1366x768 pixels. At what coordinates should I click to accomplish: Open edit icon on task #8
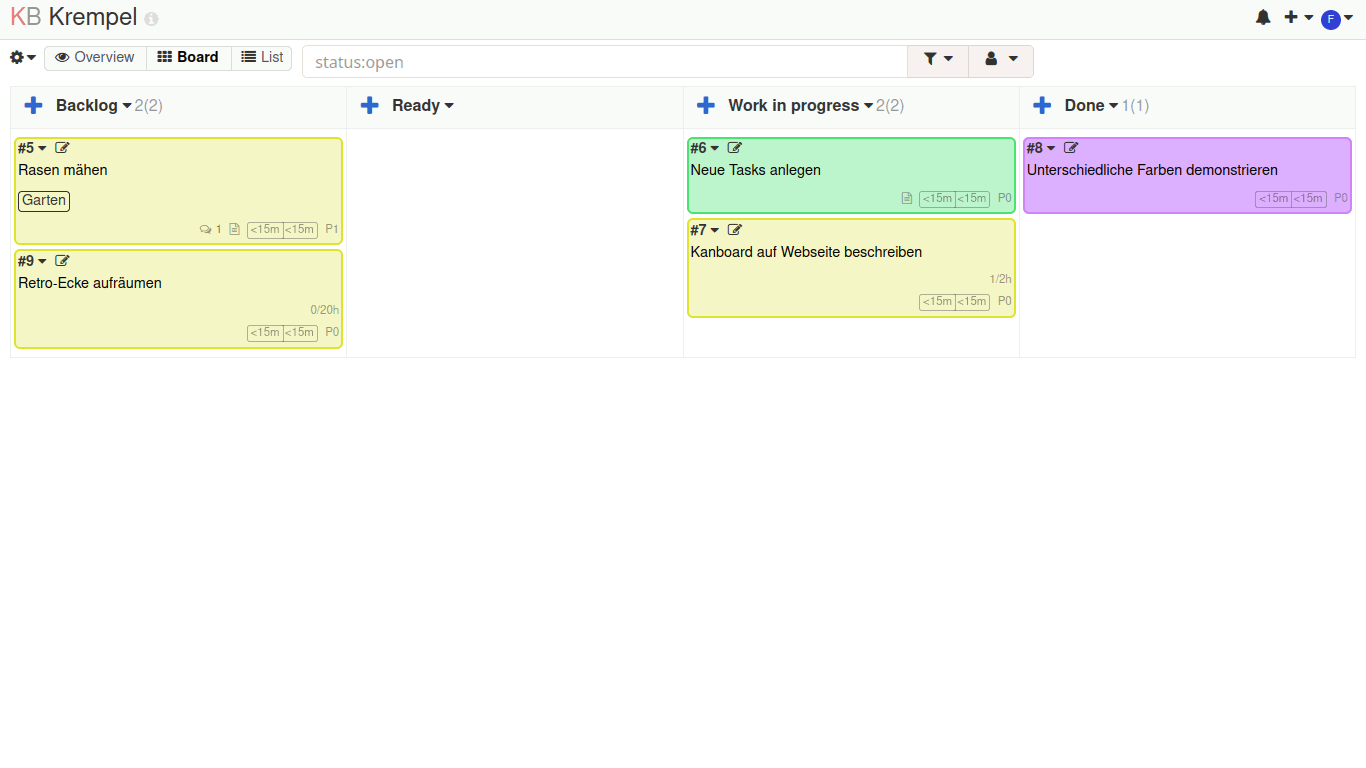pyautogui.click(x=1071, y=148)
